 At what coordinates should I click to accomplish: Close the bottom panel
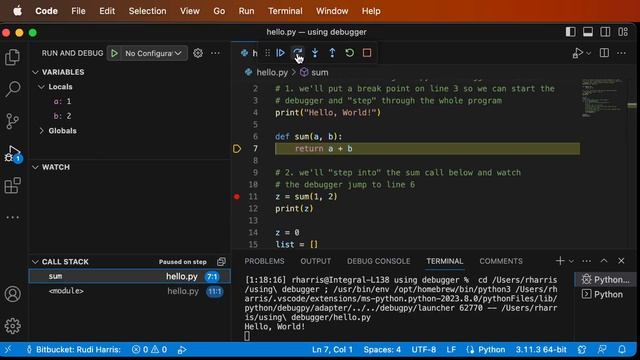point(621,261)
